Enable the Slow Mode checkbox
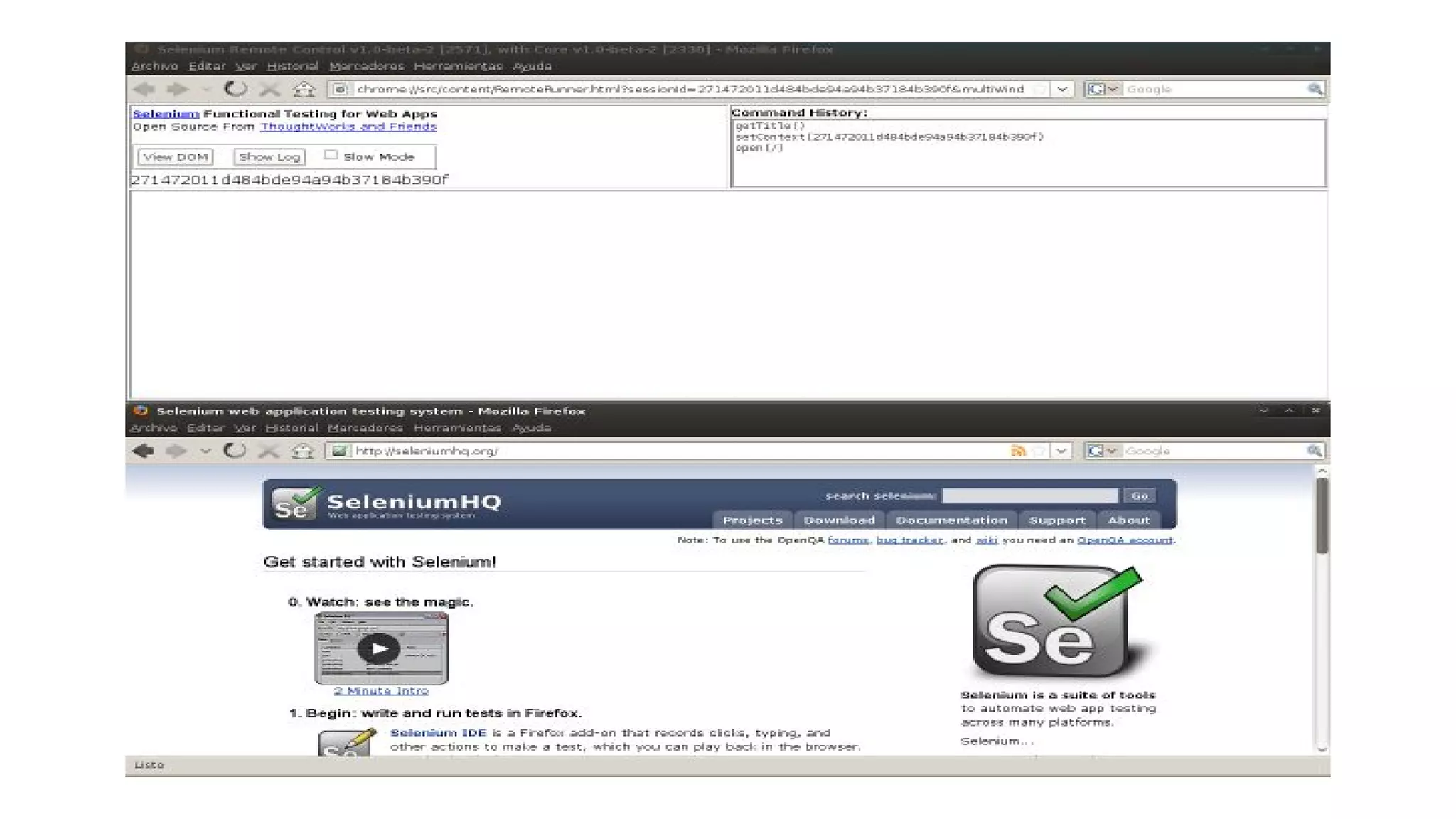This screenshot has width=1456, height=819. click(x=331, y=155)
